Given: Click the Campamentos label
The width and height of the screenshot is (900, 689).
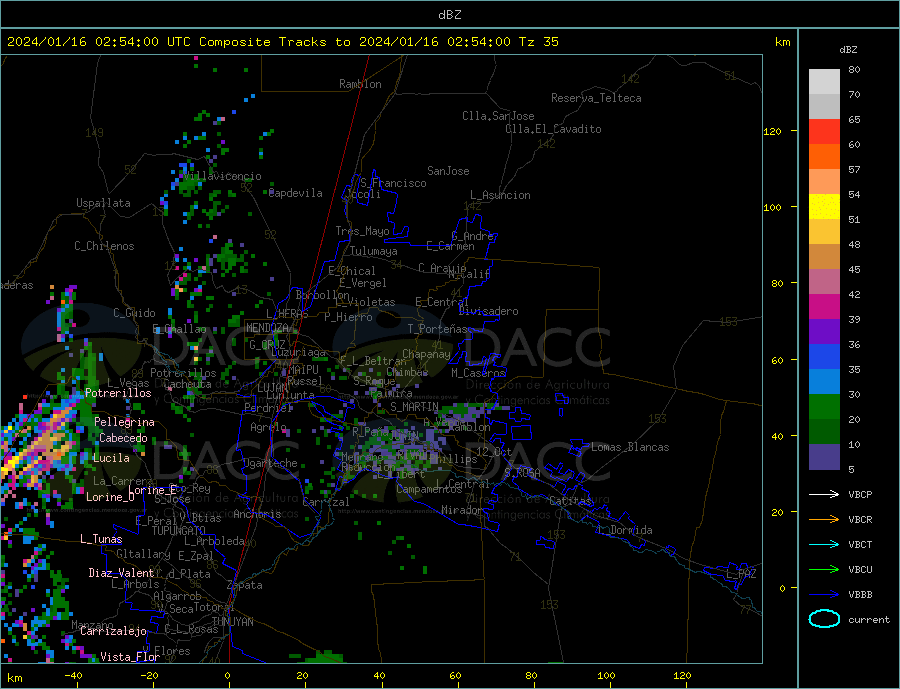Looking at the screenshot, I should click(x=429, y=489).
